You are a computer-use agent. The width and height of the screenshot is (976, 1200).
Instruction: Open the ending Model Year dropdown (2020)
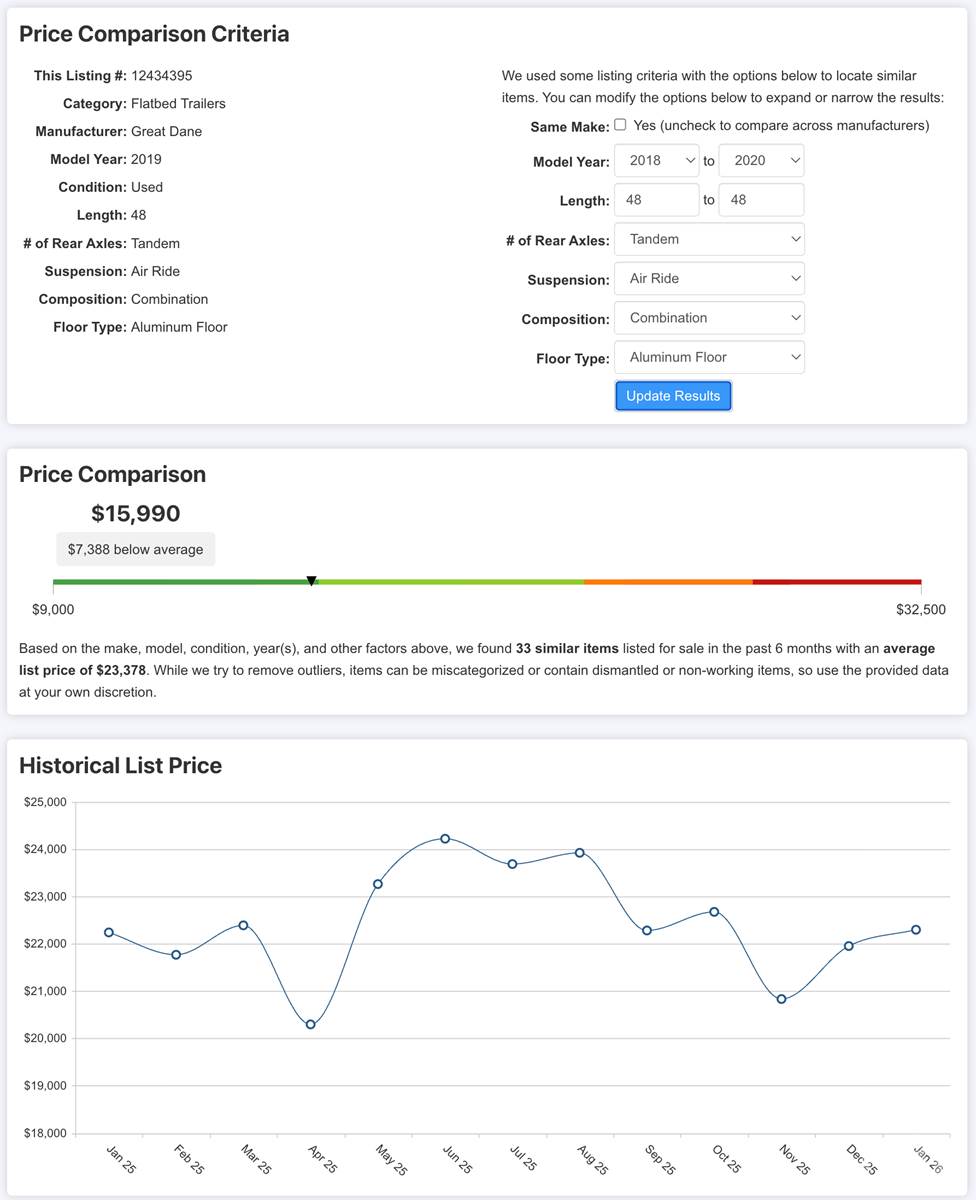tap(761, 161)
